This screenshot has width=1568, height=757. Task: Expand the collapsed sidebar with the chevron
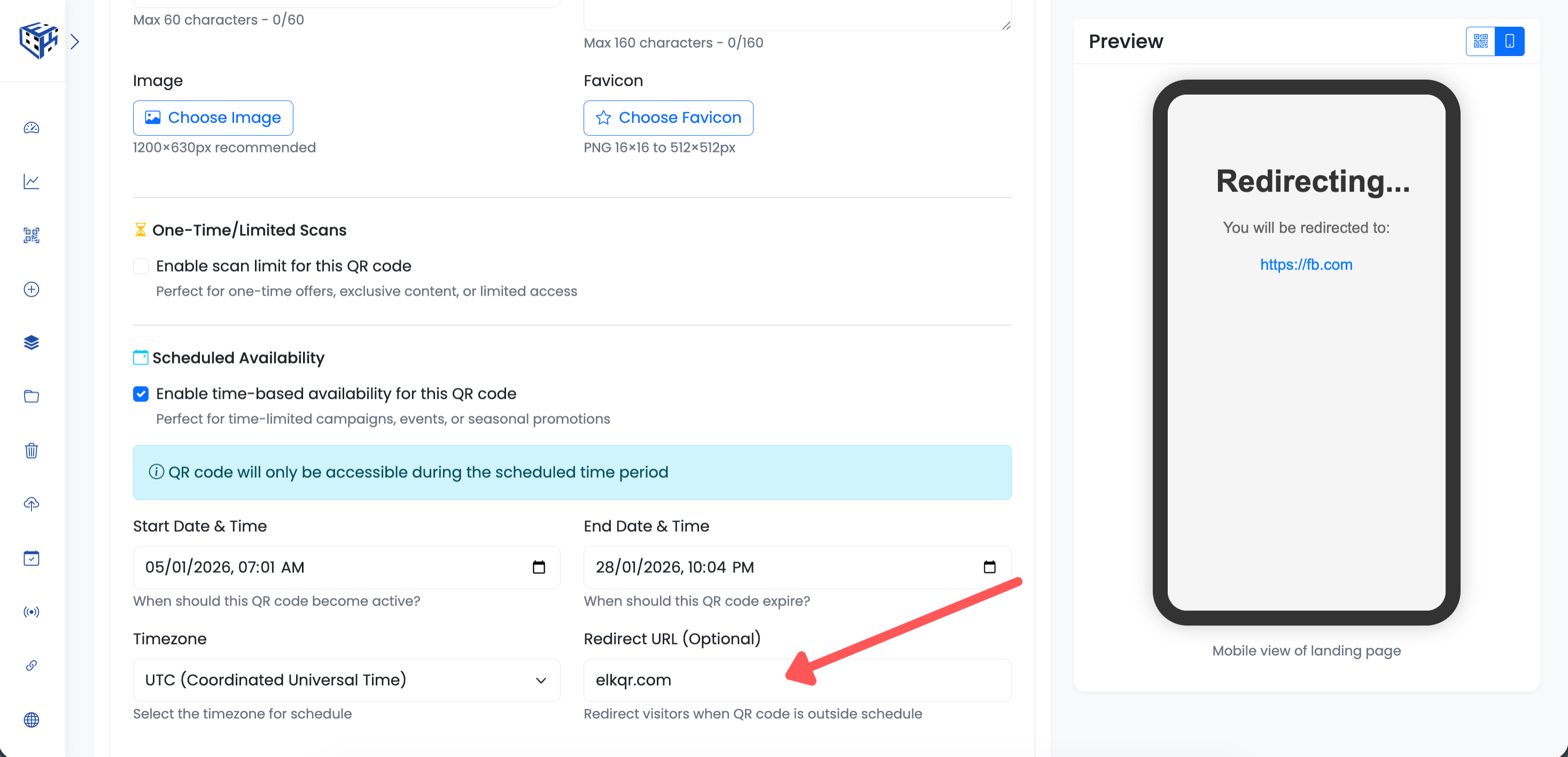click(x=75, y=41)
